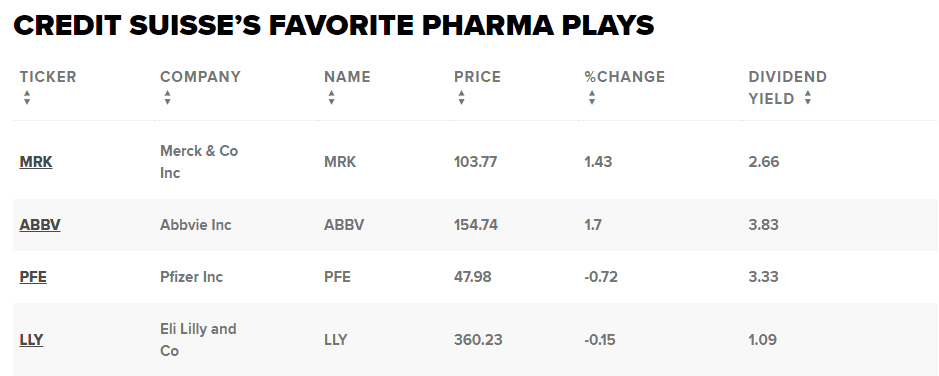Open the ABBV ticker link

coord(40,225)
